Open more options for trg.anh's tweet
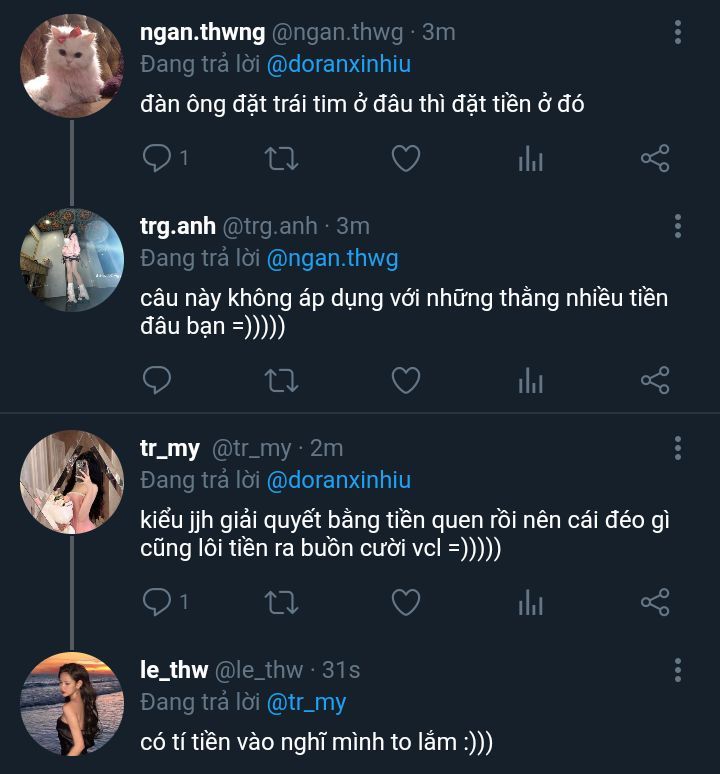The width and height of the screenshot is (720, 774). click(678, 225)
